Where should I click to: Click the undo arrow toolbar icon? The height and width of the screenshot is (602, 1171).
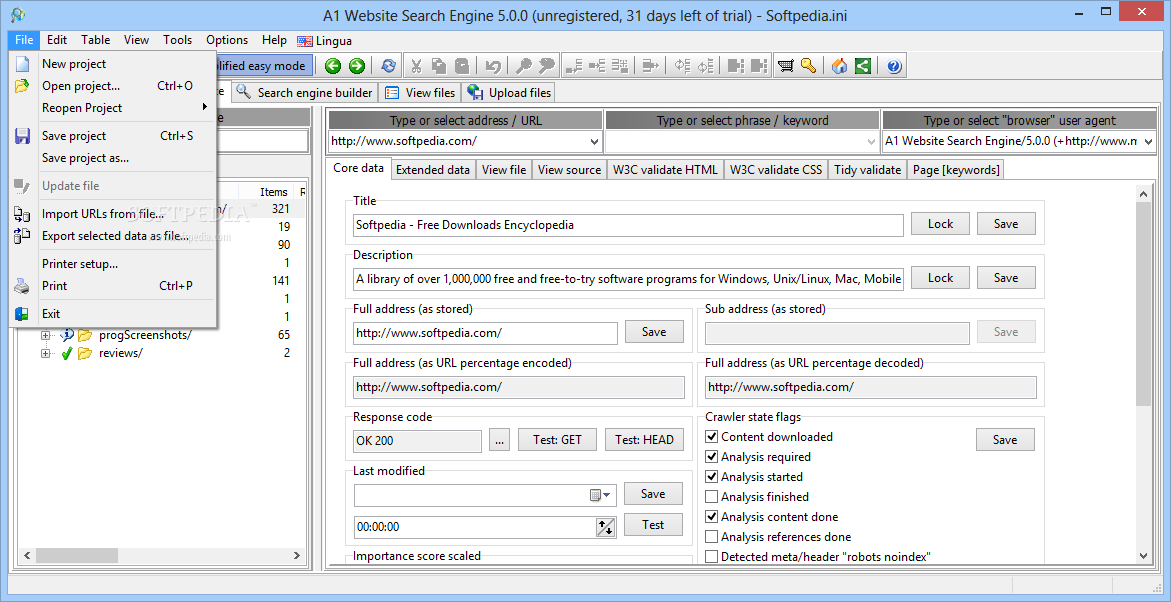[493, 66]
